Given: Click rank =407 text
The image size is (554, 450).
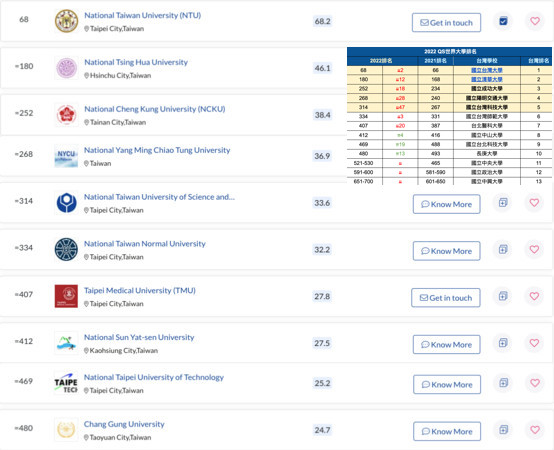Looking at the screenshot, I should (24, 295).
